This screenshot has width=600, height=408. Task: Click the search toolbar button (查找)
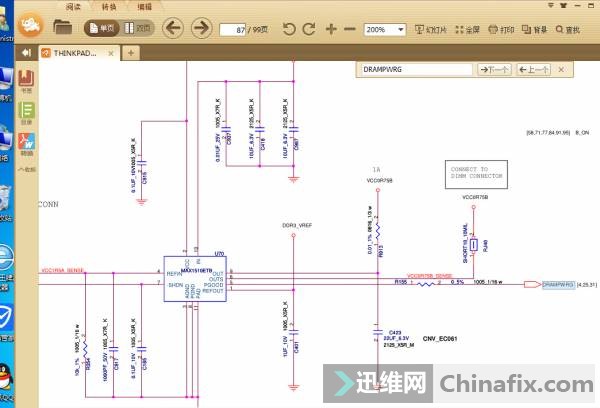pyautogui.click(x=568, y=29)
